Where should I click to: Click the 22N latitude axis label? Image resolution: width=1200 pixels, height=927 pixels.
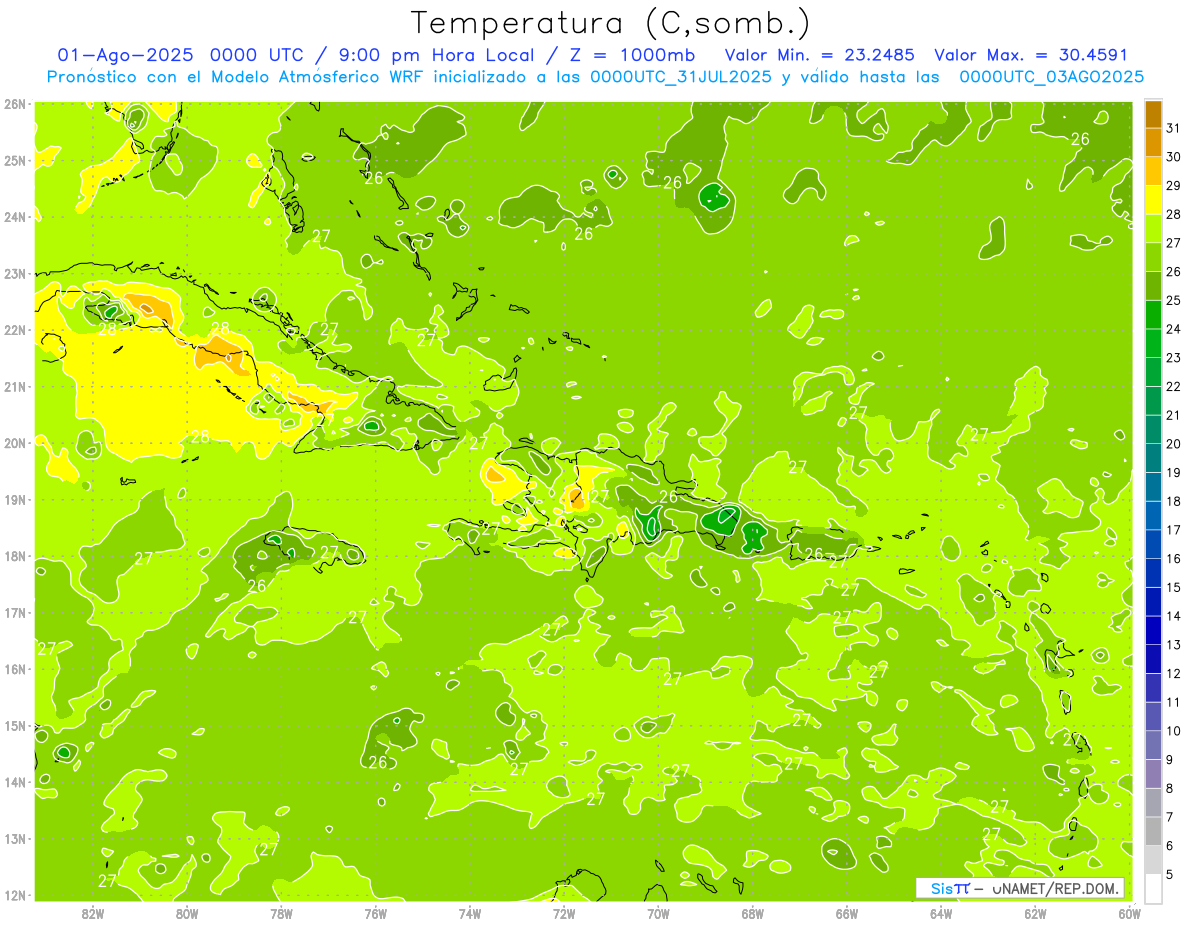click(15, 330)
